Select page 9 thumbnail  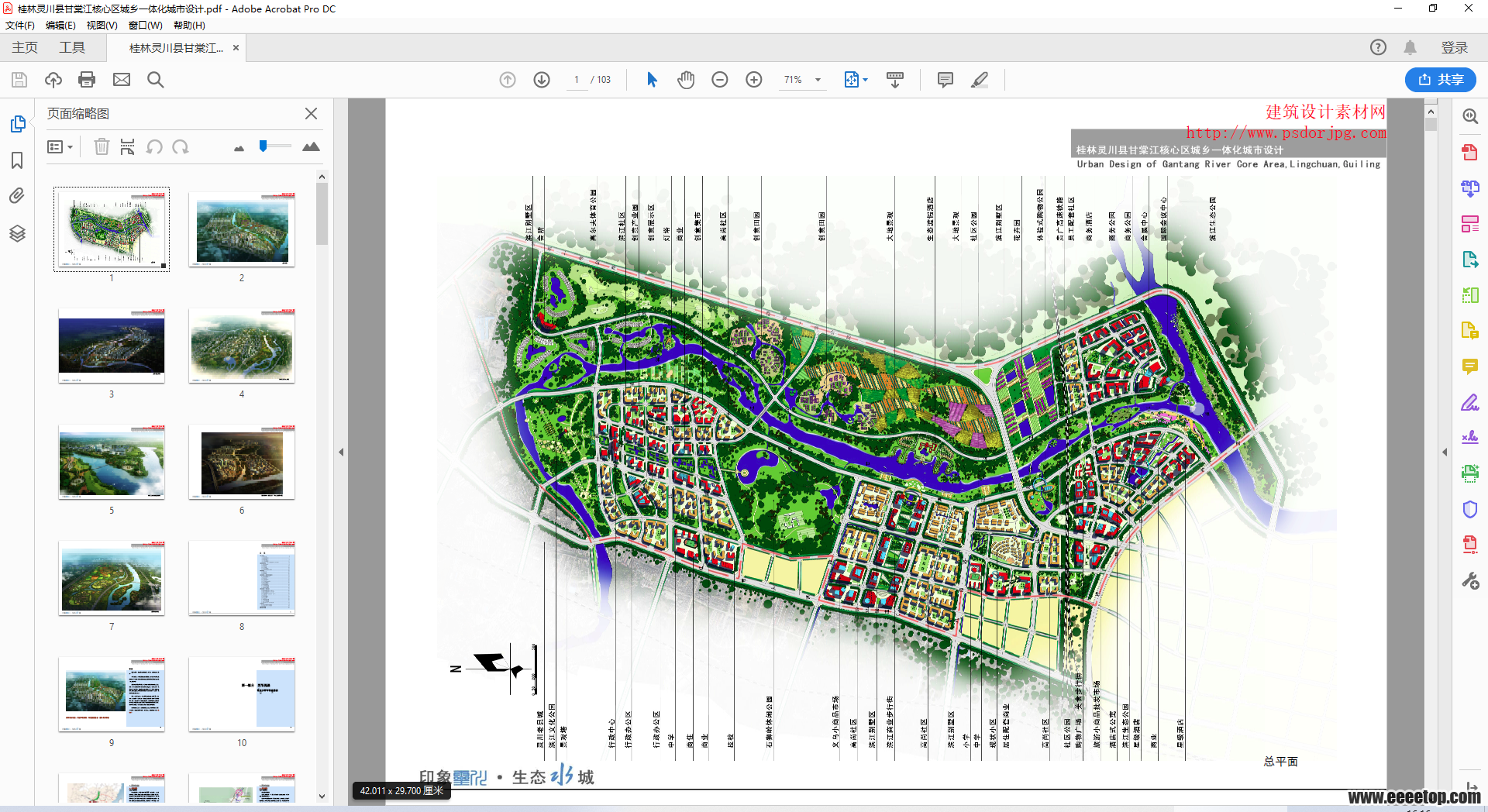coord(112,694)
